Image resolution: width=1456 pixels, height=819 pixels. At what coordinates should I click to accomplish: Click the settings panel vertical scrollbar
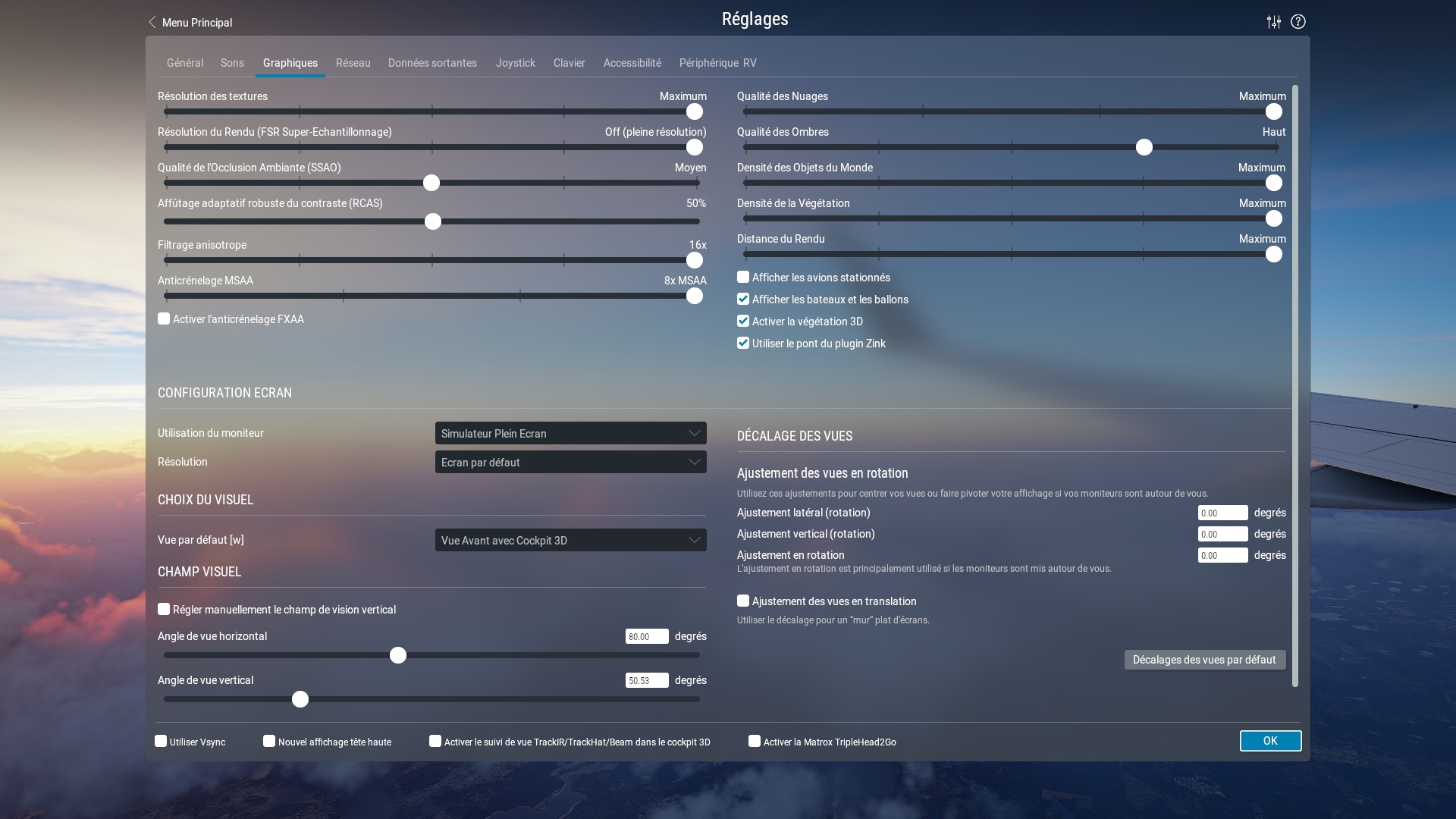[1294, 385]
